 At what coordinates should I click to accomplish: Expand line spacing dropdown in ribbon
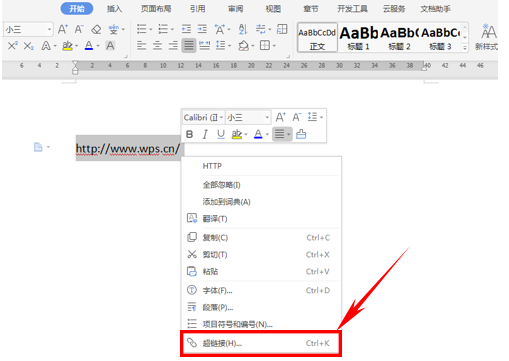(x=229, y=45)
